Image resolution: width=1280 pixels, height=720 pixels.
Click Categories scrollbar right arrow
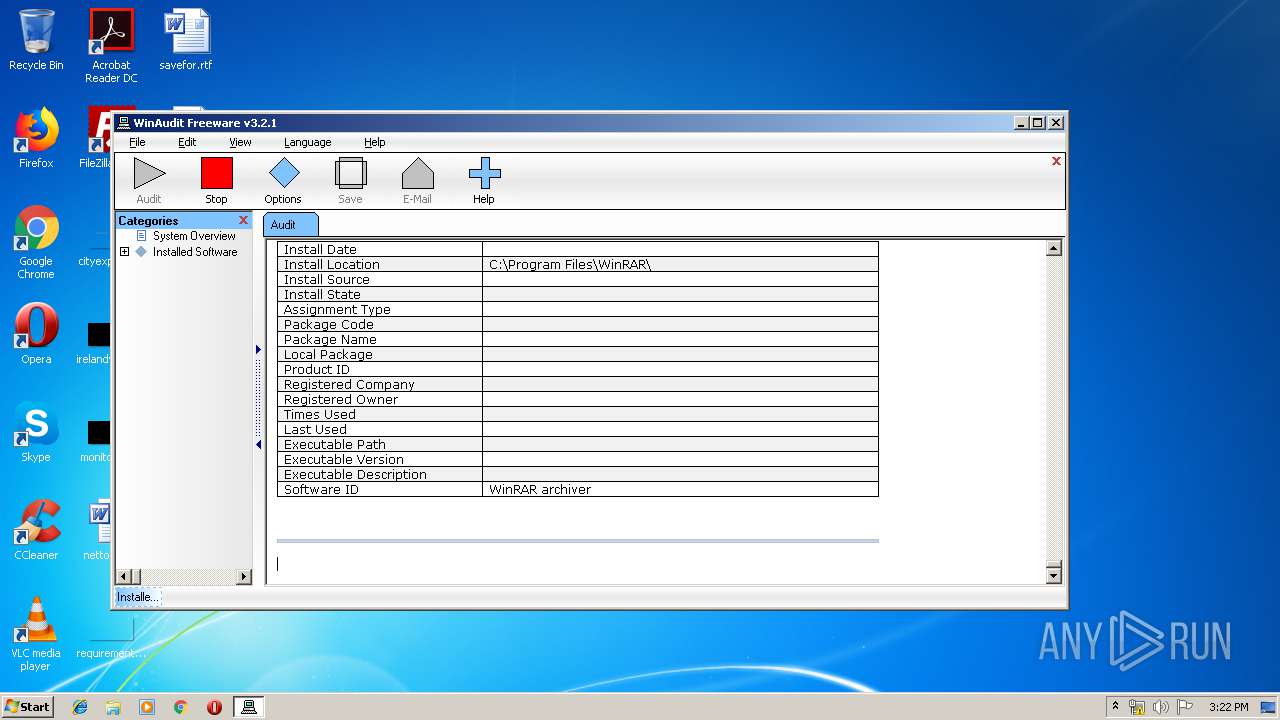(243, 576)
